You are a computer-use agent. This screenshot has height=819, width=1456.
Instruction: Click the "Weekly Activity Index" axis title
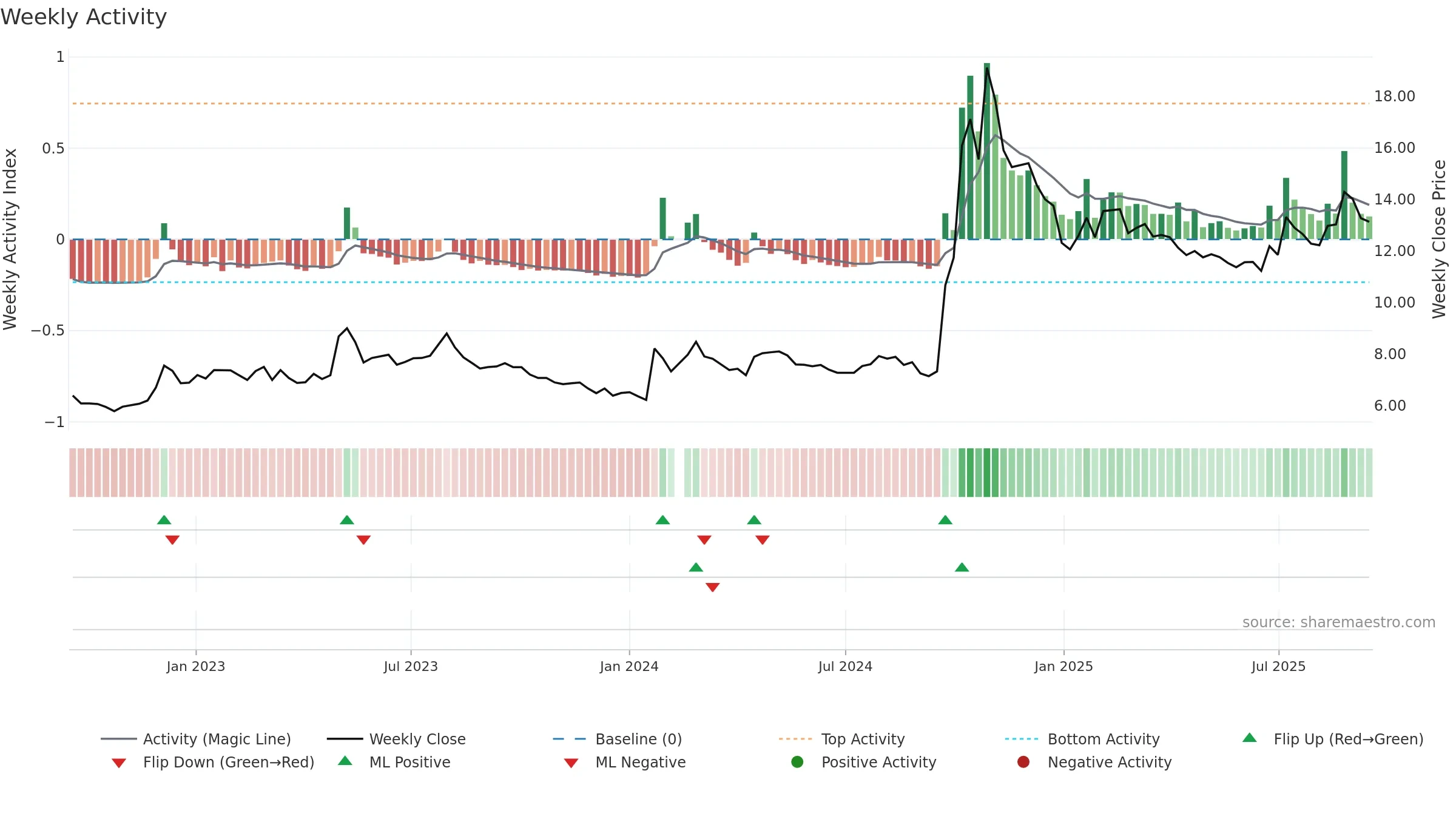click(x=10, y=240)
